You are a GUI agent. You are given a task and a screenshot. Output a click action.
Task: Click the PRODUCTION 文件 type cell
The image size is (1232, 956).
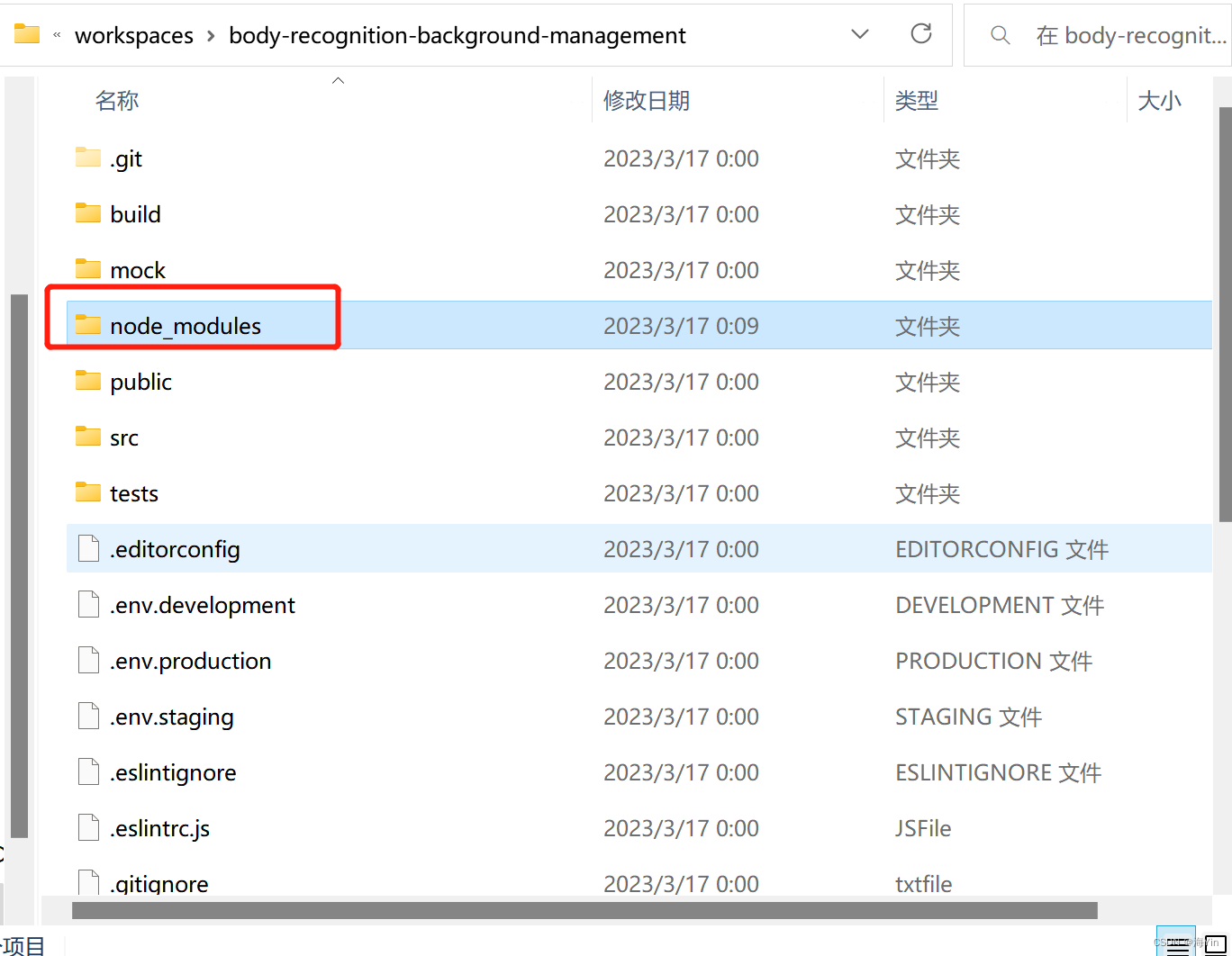coord(993,661)
